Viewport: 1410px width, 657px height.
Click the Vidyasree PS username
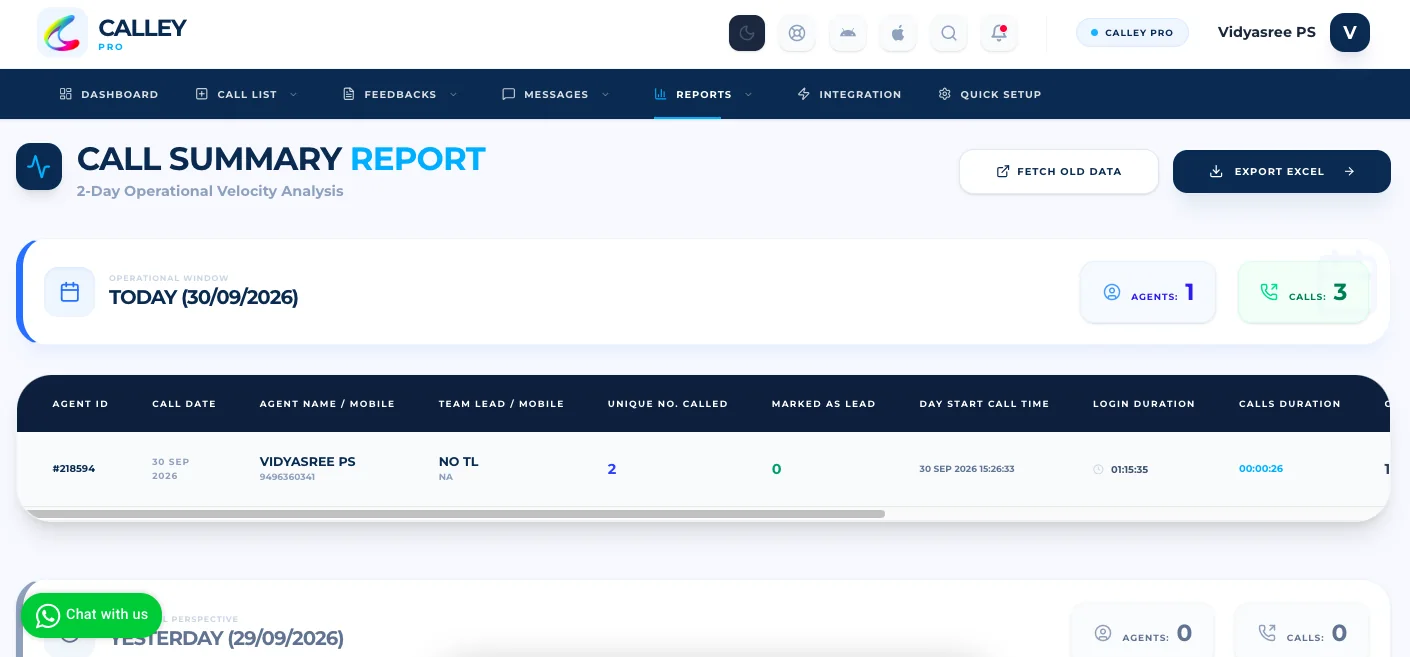coord(1266,33)
